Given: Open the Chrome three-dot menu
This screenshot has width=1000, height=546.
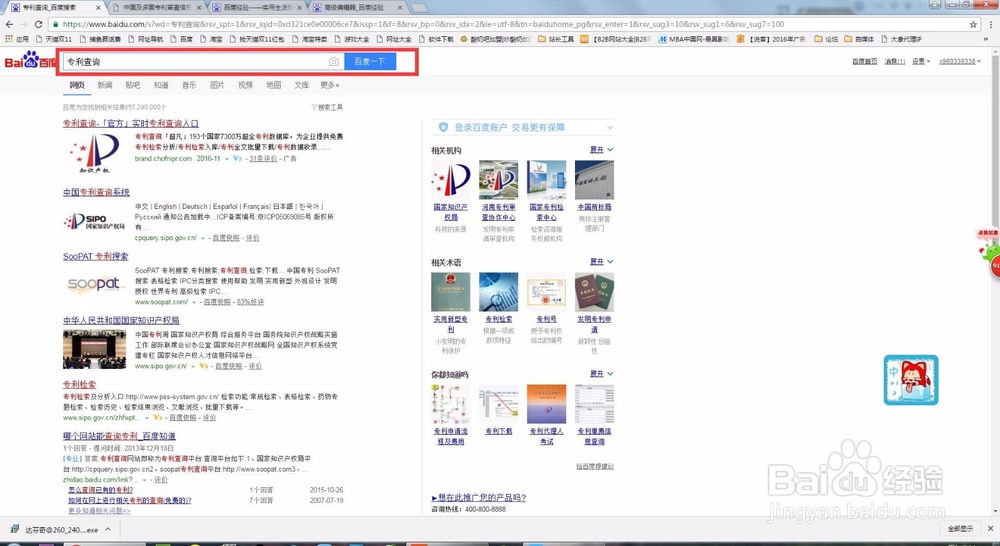Looking at the screenshot, I should [990, 24].
